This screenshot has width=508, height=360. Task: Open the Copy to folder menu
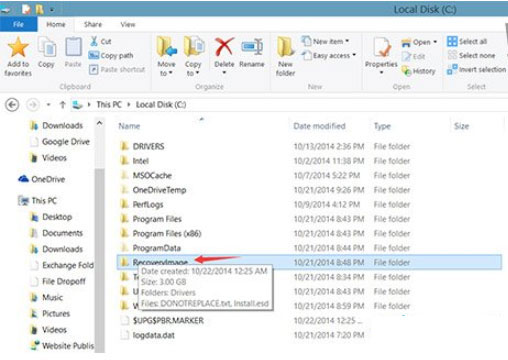(x=193, y=57)
